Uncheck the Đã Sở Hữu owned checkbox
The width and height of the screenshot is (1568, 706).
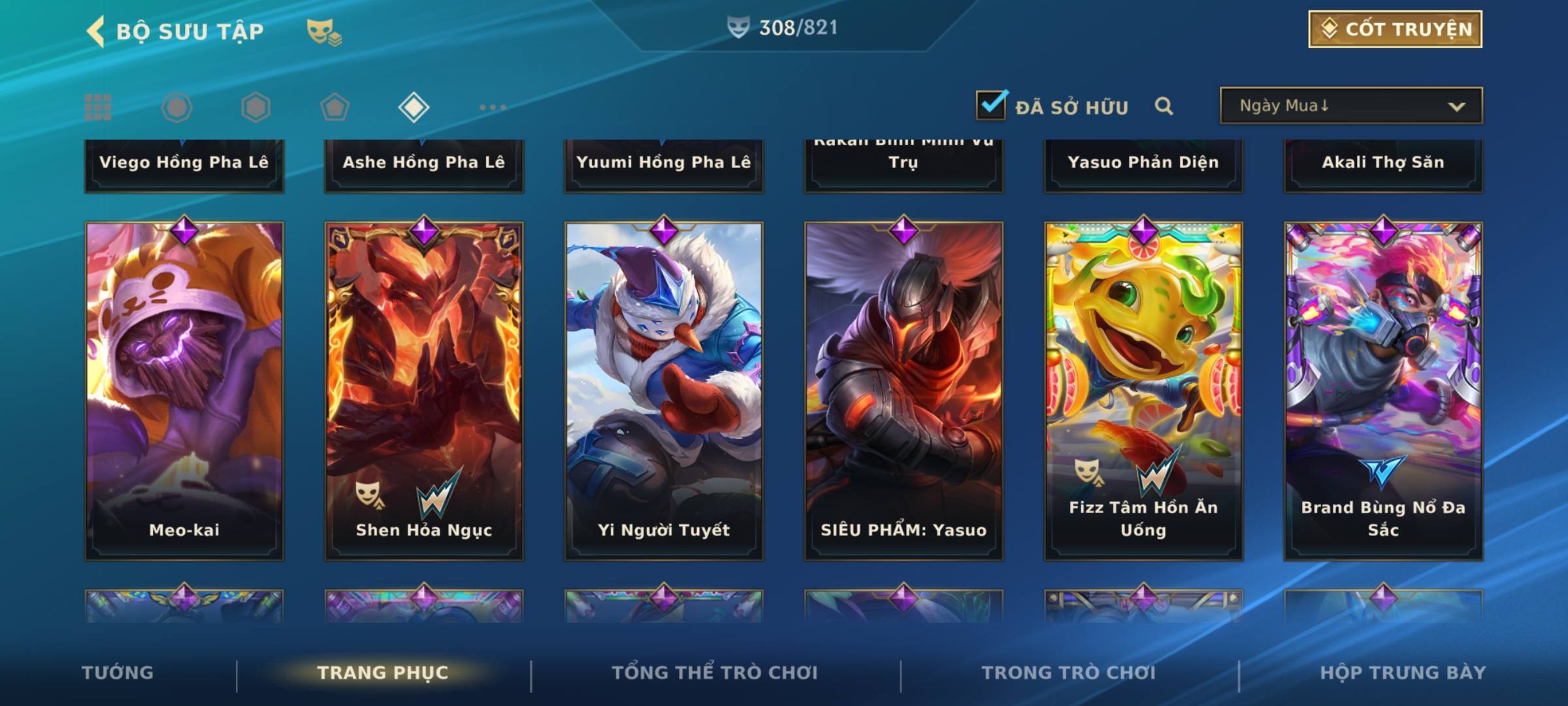point(991,105)
